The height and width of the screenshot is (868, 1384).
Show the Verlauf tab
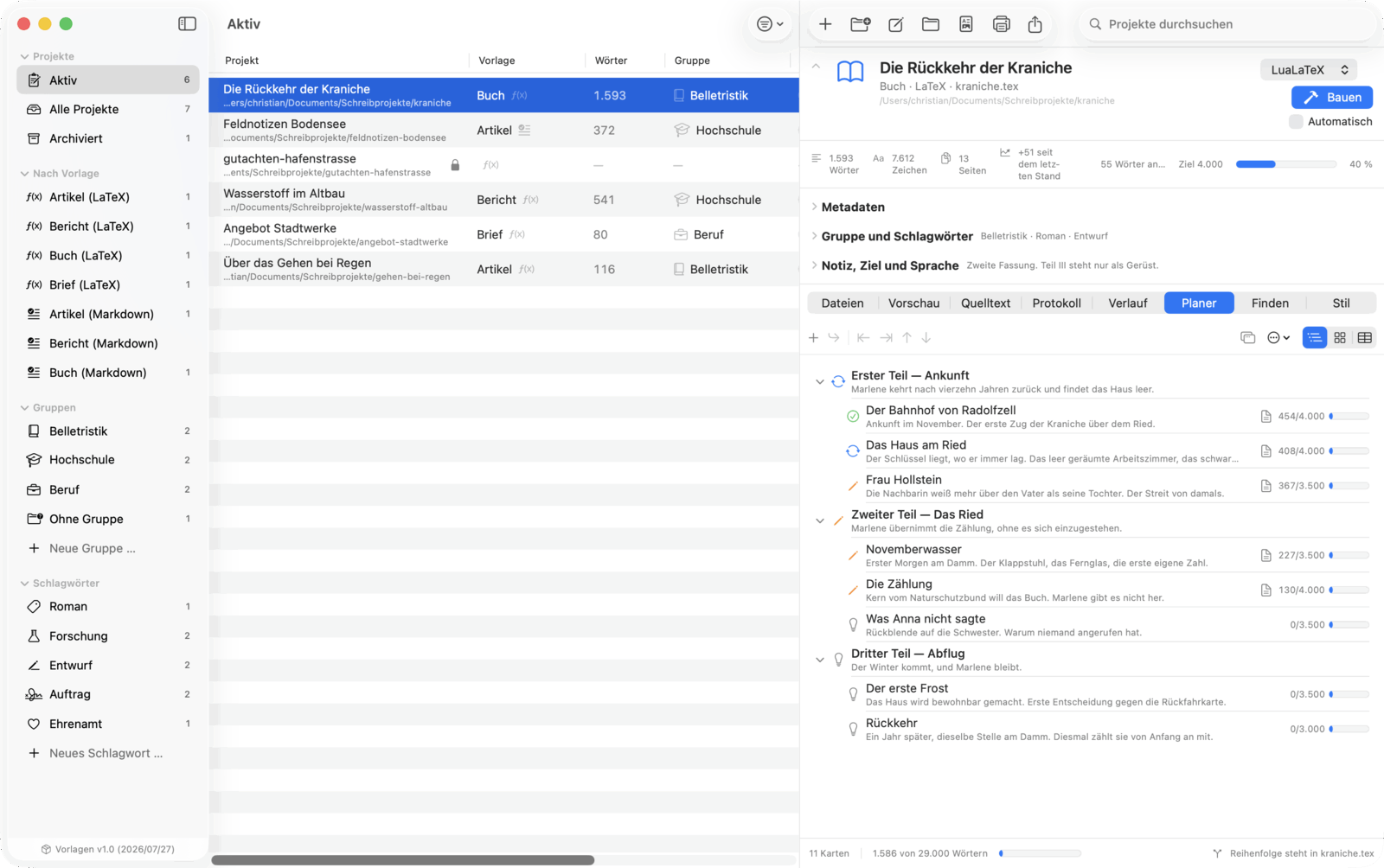(1128, 303)
